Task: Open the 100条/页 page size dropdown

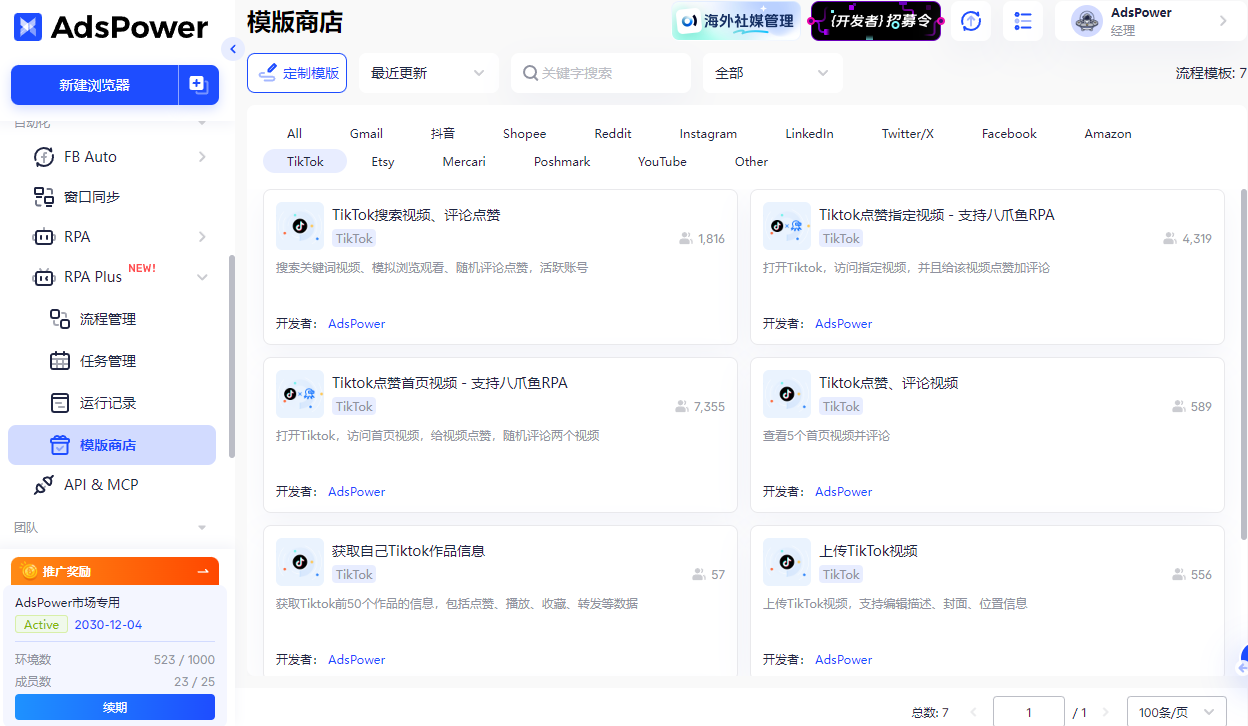Action: click(x=1176, y=711)
